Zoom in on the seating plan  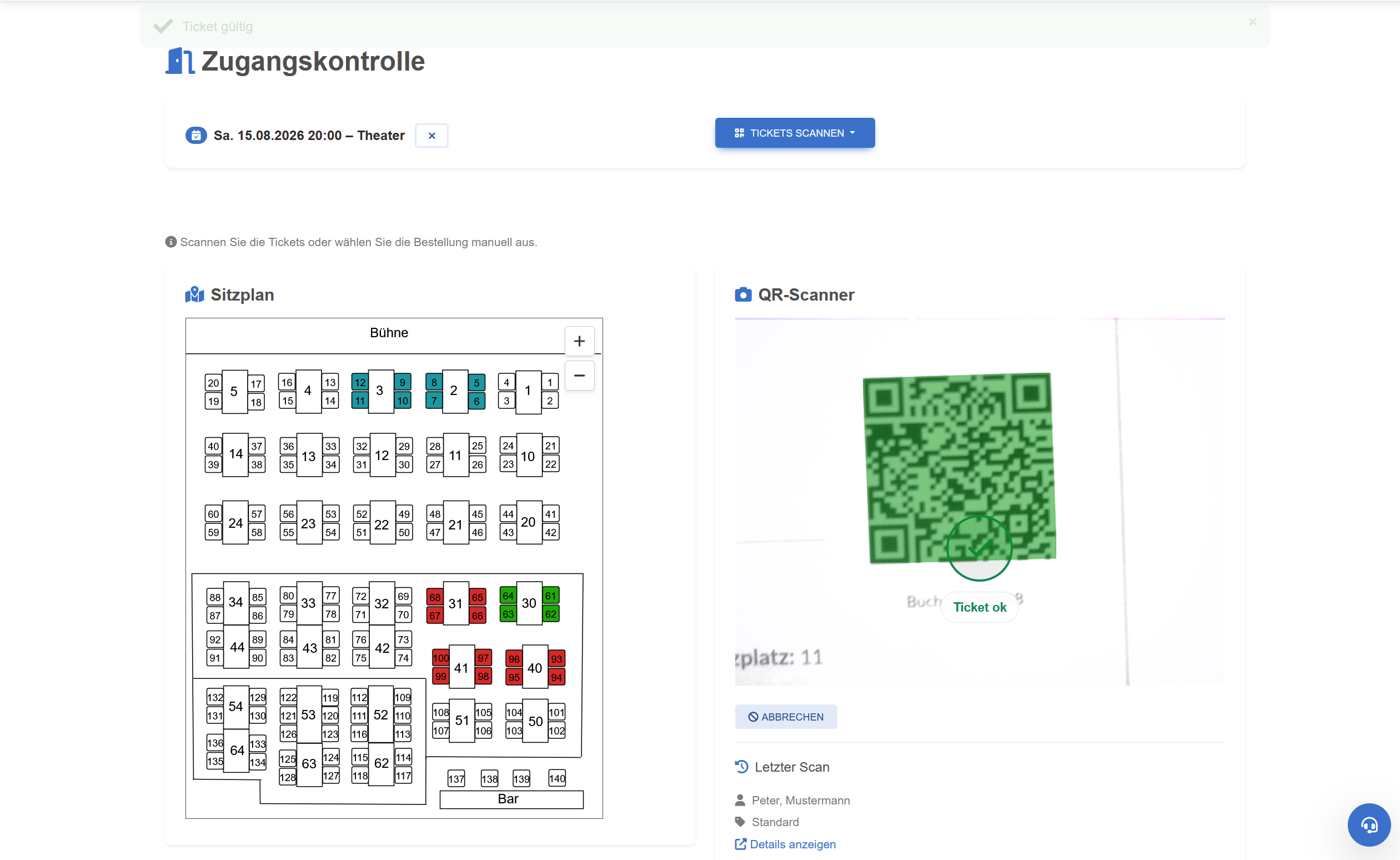(x=579, y=341)
